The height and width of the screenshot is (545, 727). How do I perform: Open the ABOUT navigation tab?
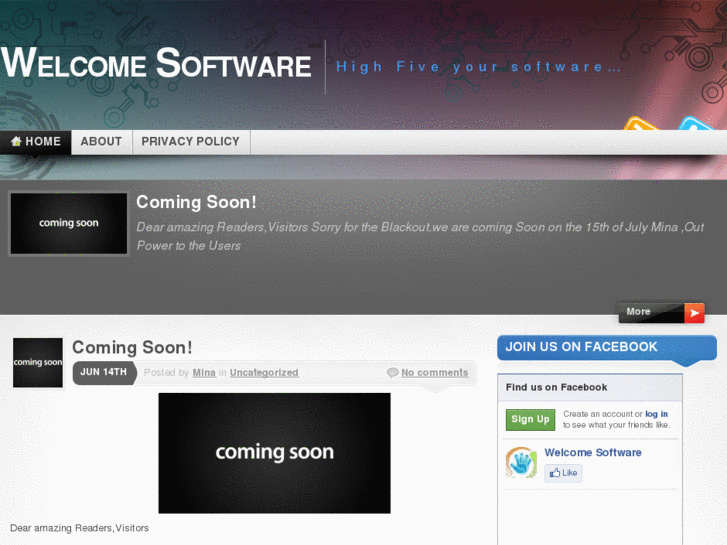click(x=102, y=142)
